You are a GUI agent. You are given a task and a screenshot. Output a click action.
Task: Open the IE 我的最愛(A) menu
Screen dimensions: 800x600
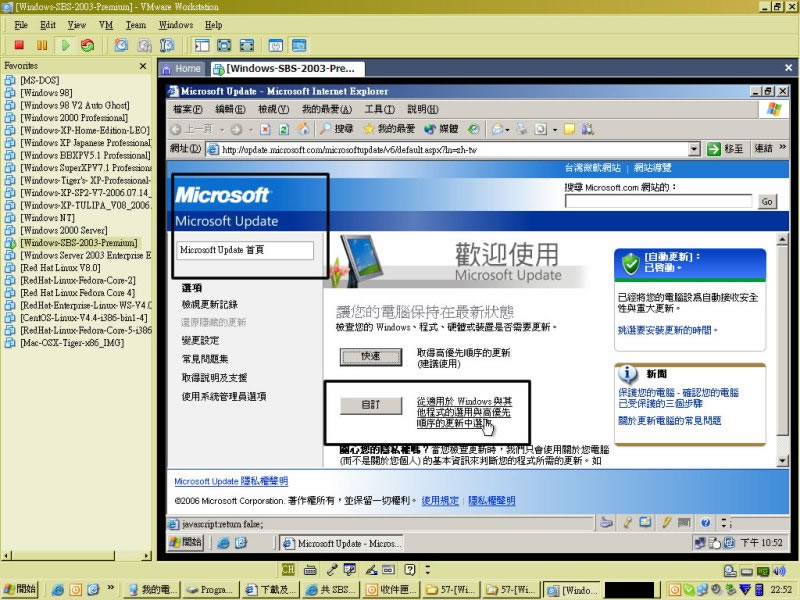[x=327, y=109]
